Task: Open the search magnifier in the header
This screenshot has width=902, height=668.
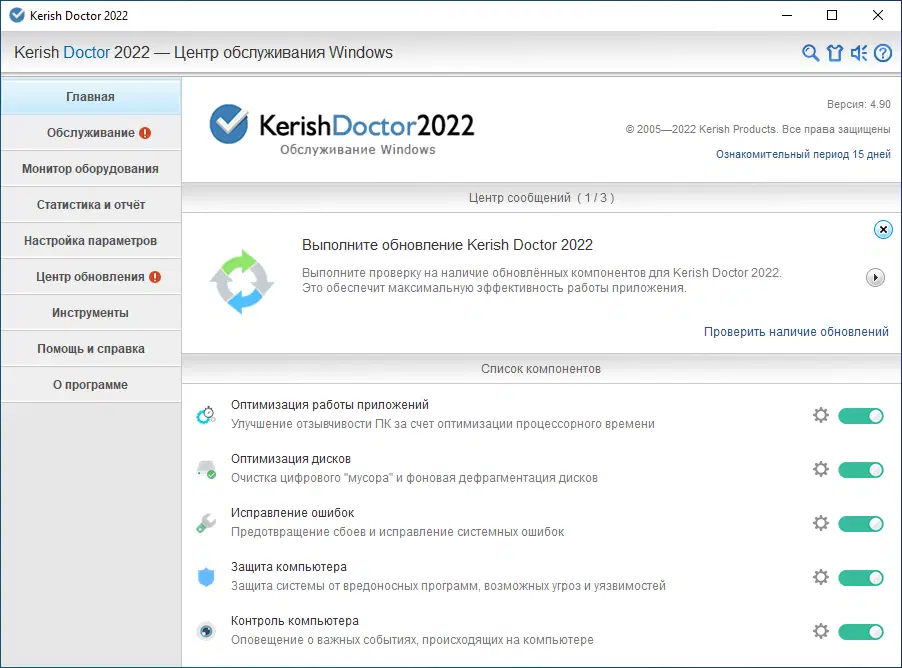Action: coord(810,53)
